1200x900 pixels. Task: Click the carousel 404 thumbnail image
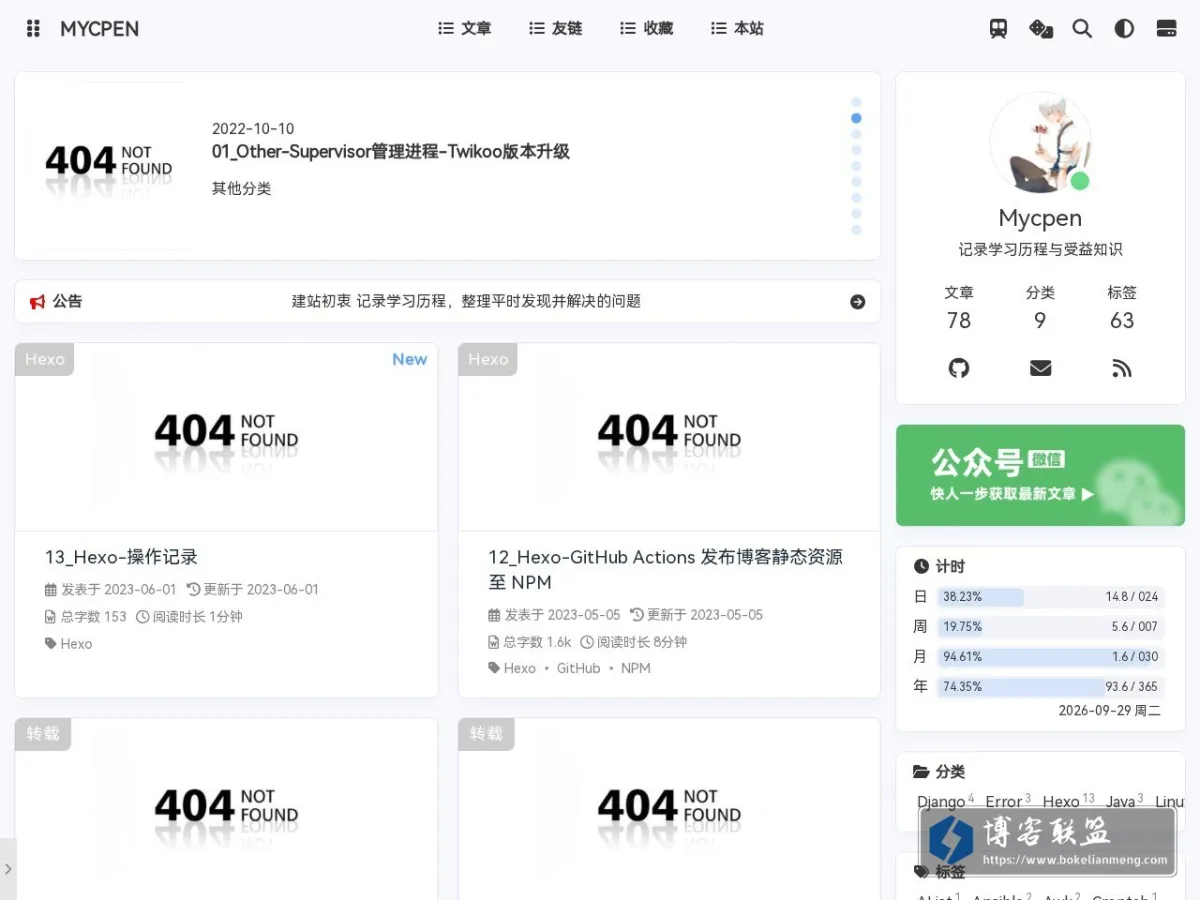coord(108,166)
